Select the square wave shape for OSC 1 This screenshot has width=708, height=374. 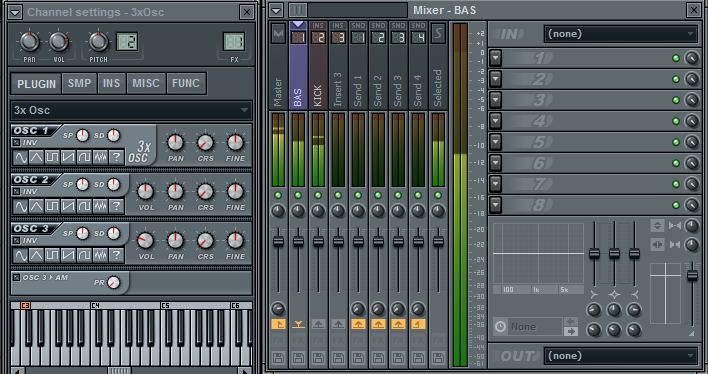coord(52,157)
